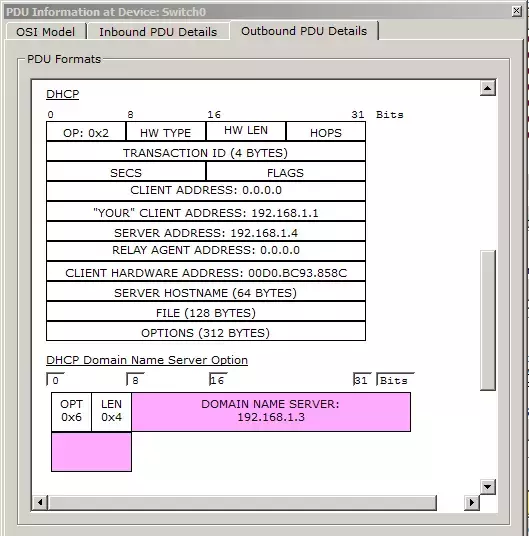
Task: Click the horizontal scrollbar thumb
Action: pos(243,502)
